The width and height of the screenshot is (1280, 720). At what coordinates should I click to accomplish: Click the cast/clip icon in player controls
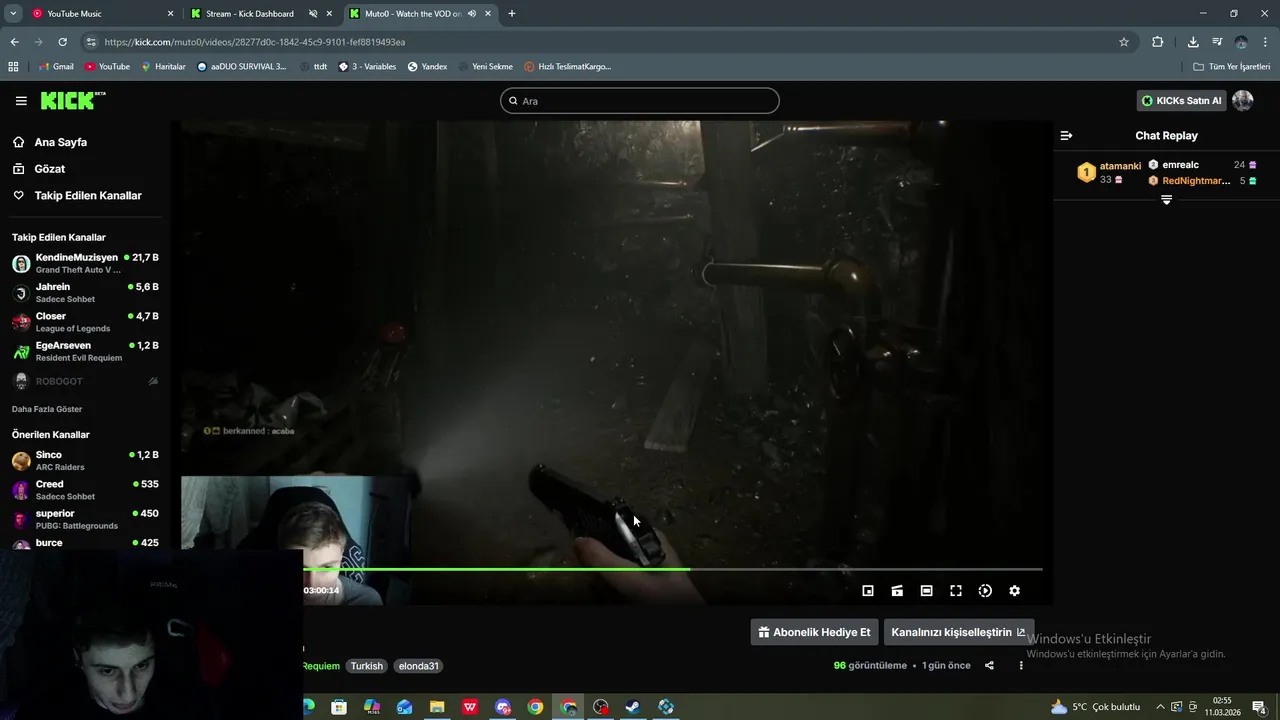tap(897, 591)
